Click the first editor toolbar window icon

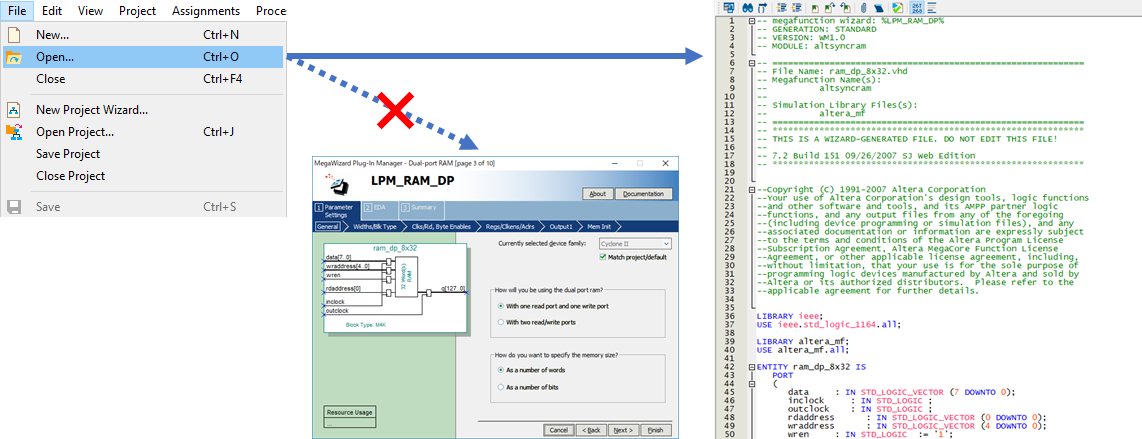[x=729, y=7]
